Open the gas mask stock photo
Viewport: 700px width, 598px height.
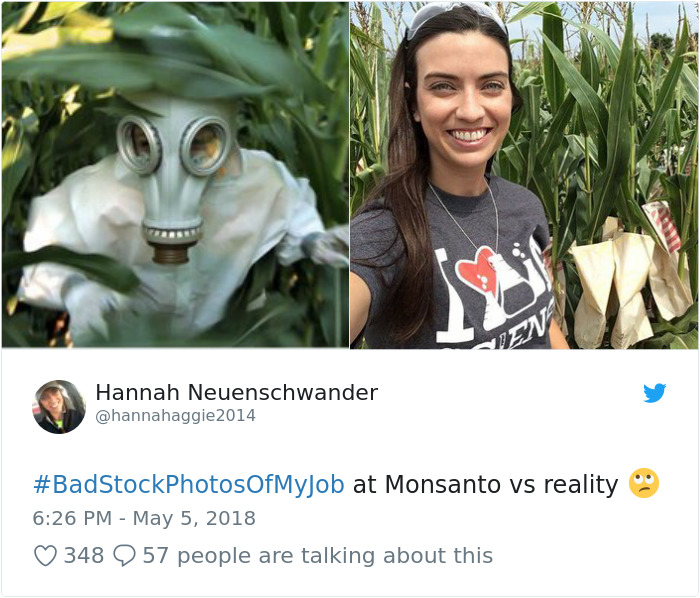coord(175,175)
